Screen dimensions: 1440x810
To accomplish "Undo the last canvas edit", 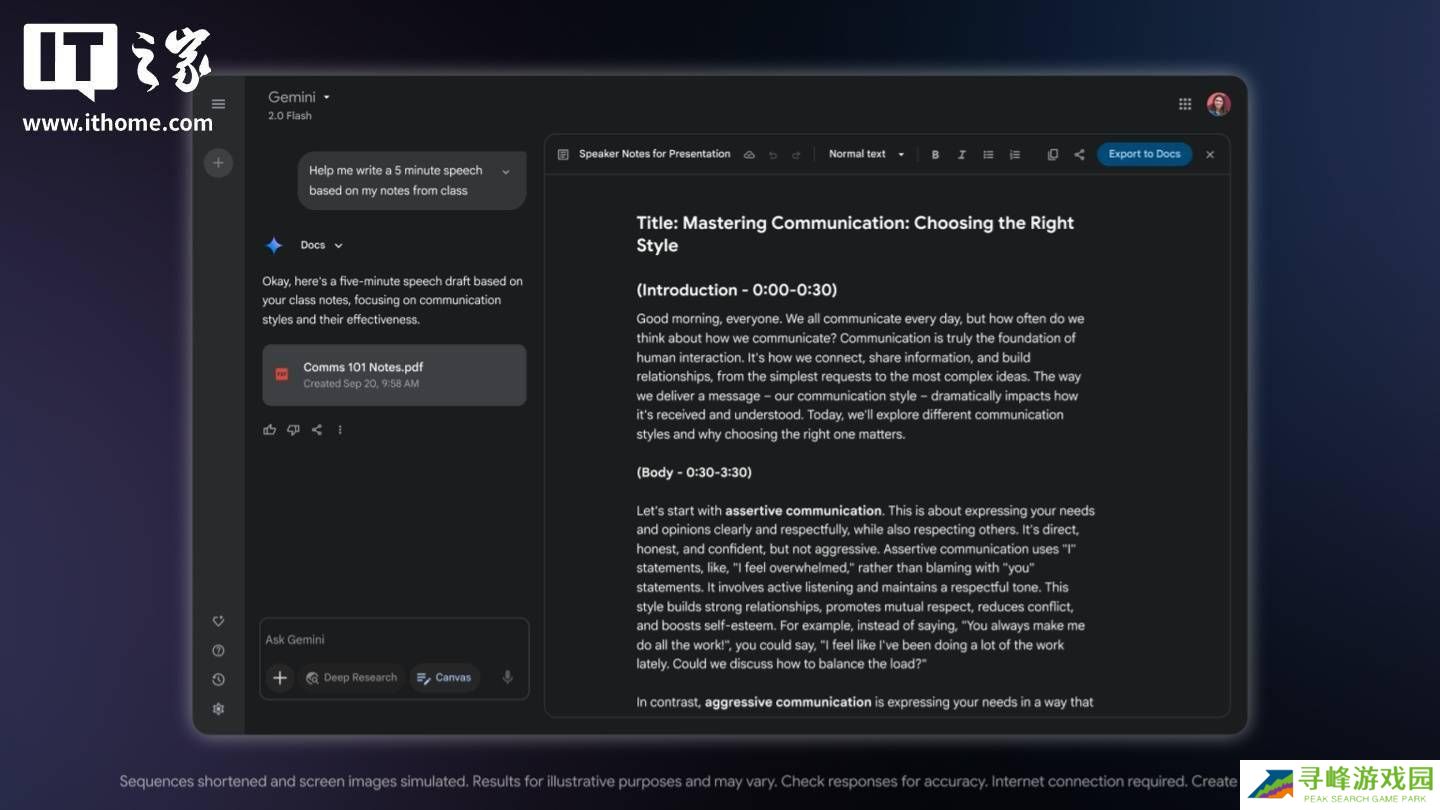I will tap(773, 155).
